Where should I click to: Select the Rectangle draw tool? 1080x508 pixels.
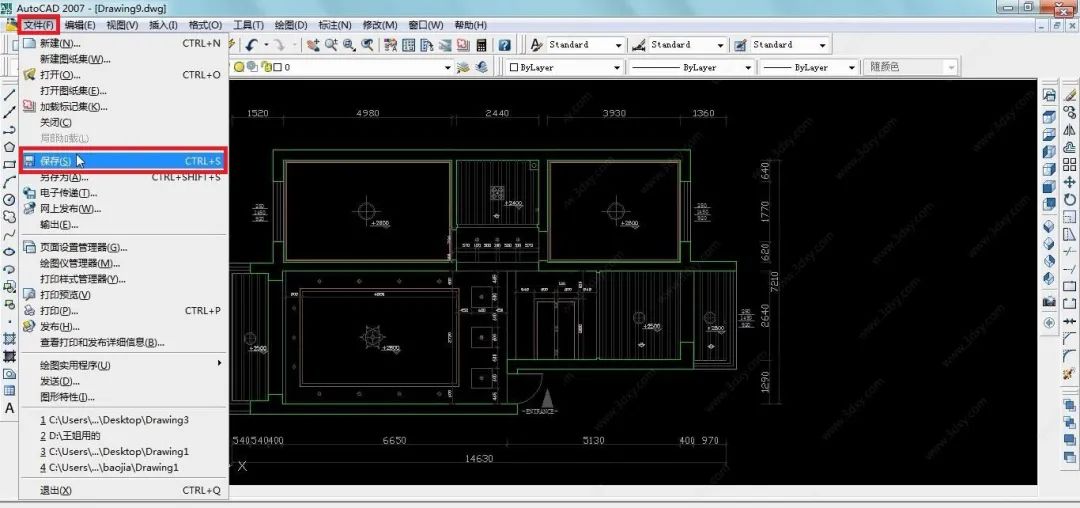tap(10, 165)
